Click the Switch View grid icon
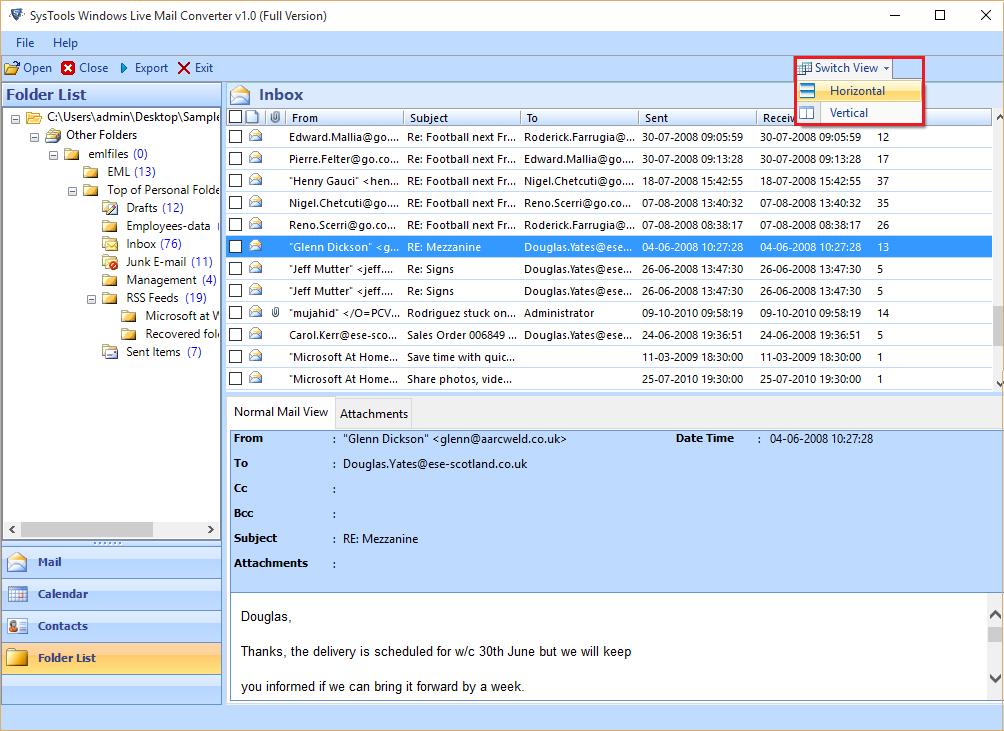This screenshot has height=731, width=1004. 805,68
